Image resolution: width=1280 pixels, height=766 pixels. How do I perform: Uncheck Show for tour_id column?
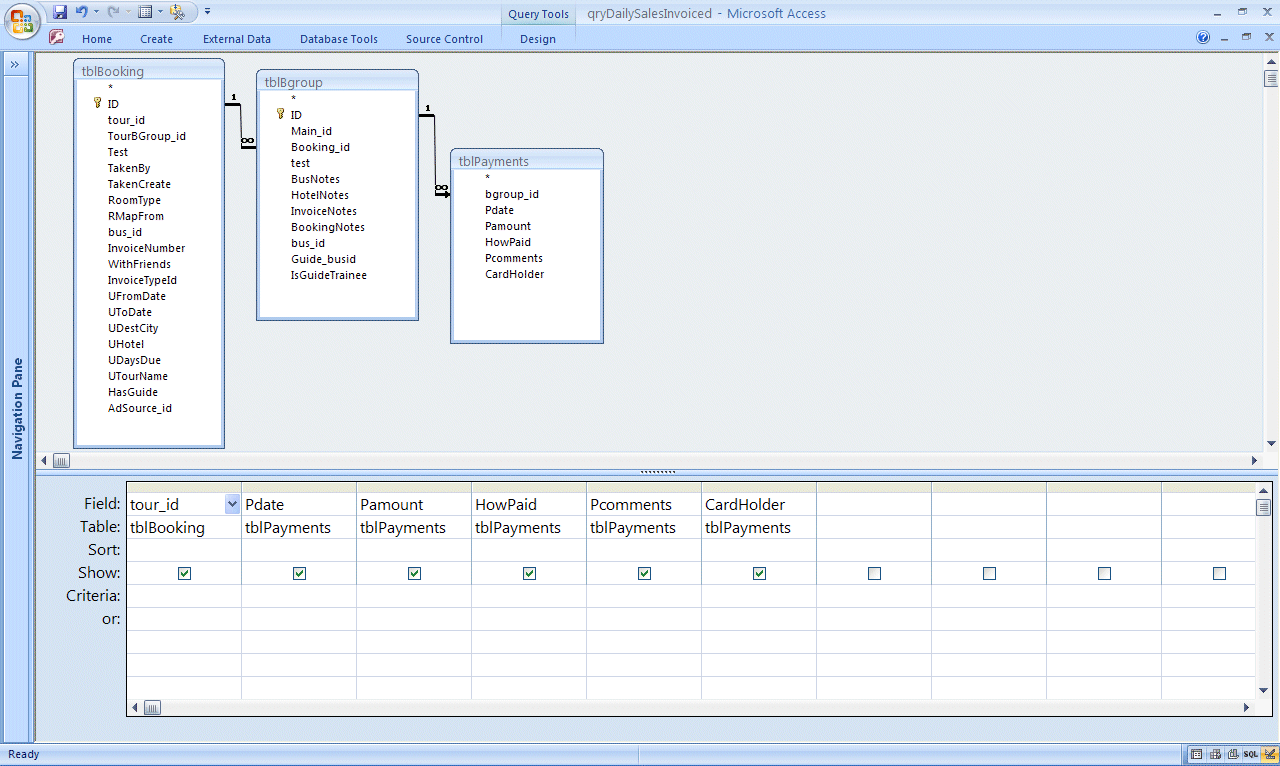(x=184, y=573)
